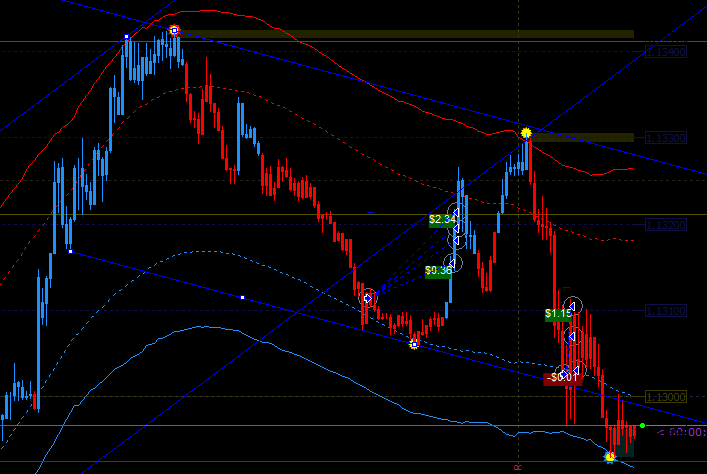Select the circled exit arrow just above the $2.34 label
The width and height of the screenshot is (707, 474).
[x=456, y=212]
